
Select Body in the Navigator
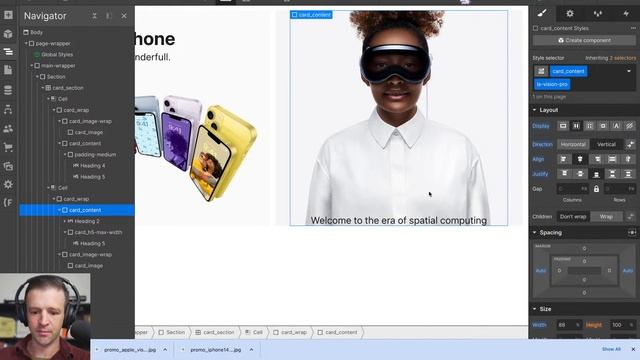pyautogui.click(x=33, y=32)
